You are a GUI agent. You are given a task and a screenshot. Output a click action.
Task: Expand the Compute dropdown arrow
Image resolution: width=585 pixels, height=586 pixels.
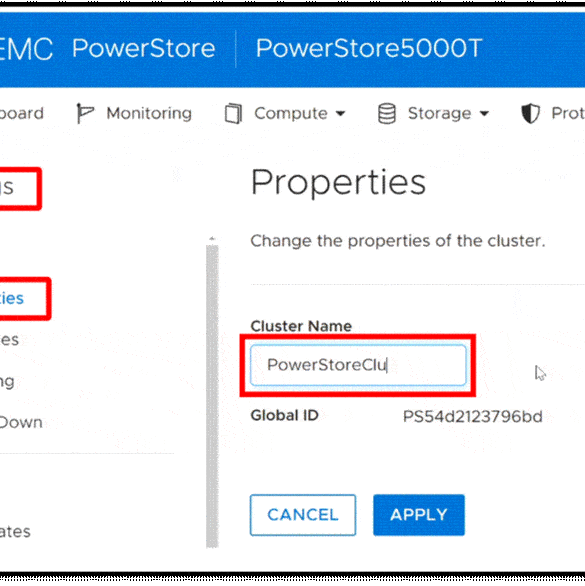340,113
